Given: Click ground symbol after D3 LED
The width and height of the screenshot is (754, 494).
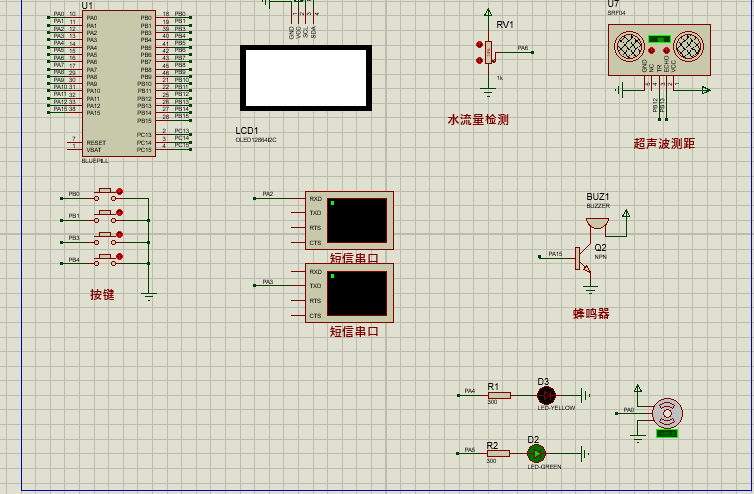Looking at the screenshot, I should [585, 395].
